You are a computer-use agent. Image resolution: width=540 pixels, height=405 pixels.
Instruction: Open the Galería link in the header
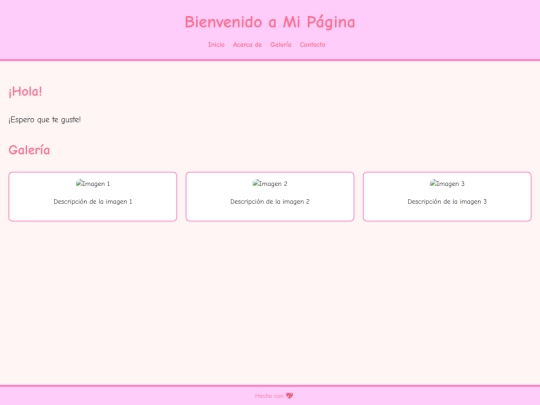coord(281,45)
